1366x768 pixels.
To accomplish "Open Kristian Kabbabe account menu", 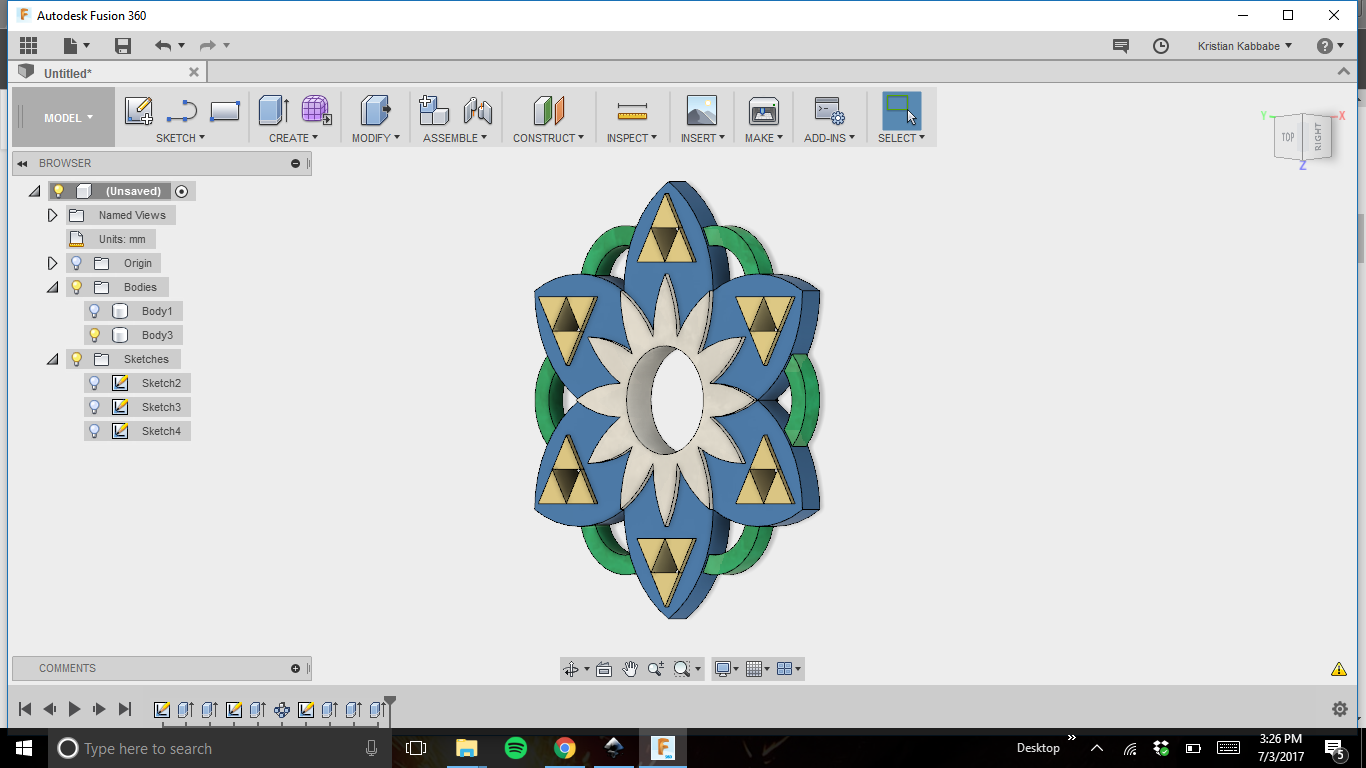I will click(1245, 46).
